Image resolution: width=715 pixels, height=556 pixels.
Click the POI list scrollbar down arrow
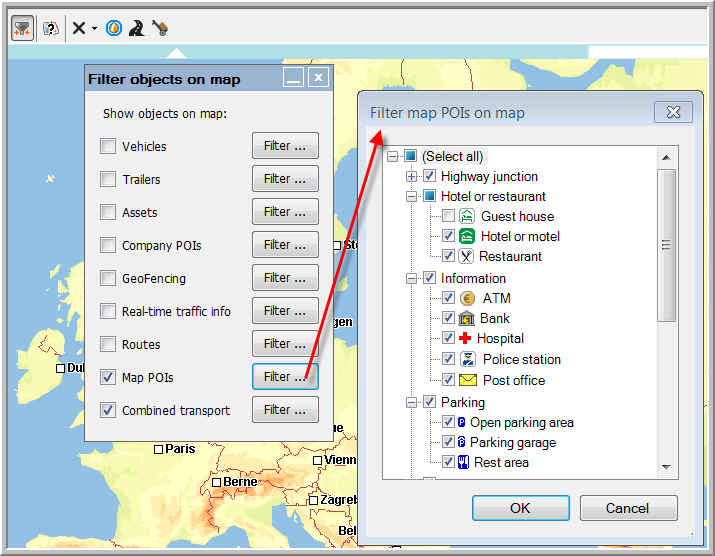pyautogui.click(x=666, y=467)
